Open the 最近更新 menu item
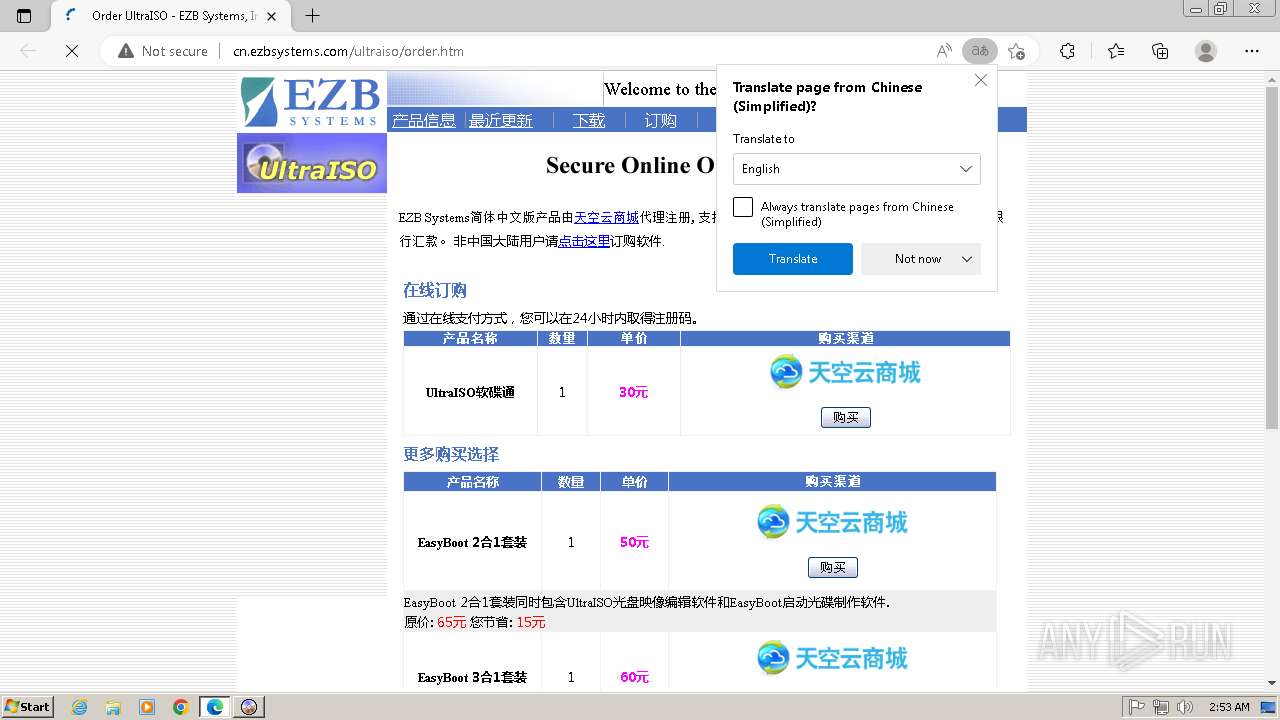 [501, 120]
